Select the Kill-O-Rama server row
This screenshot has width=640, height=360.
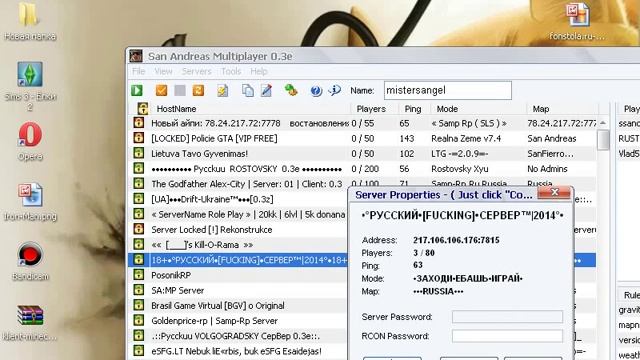(238, 244)
